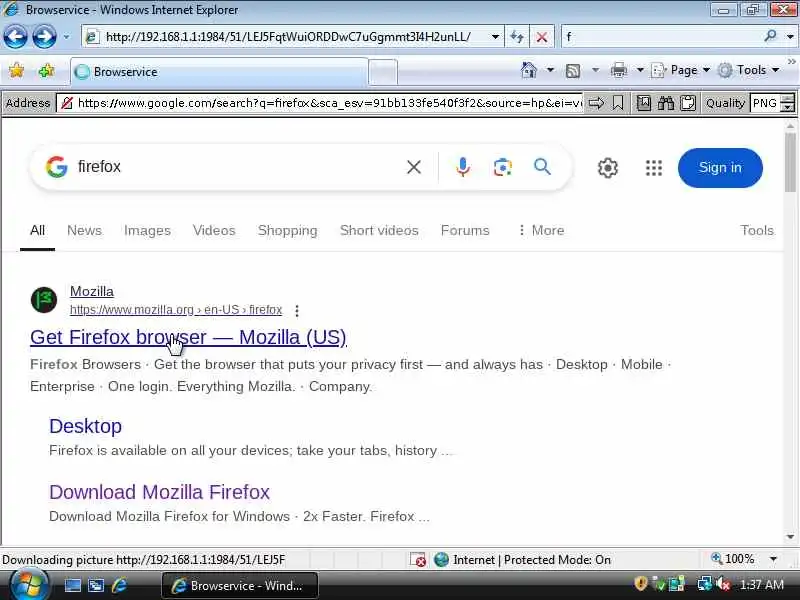800x600 pixels.
Task: Click the Sign in button
Action: tap(720, 168)
